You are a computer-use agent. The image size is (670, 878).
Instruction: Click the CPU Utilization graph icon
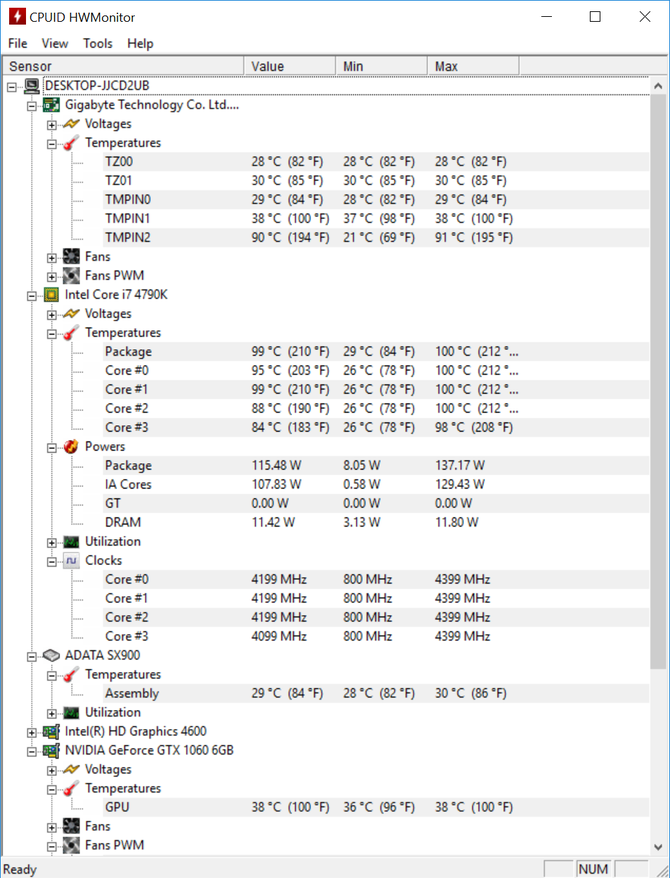[x=71, y=541]
